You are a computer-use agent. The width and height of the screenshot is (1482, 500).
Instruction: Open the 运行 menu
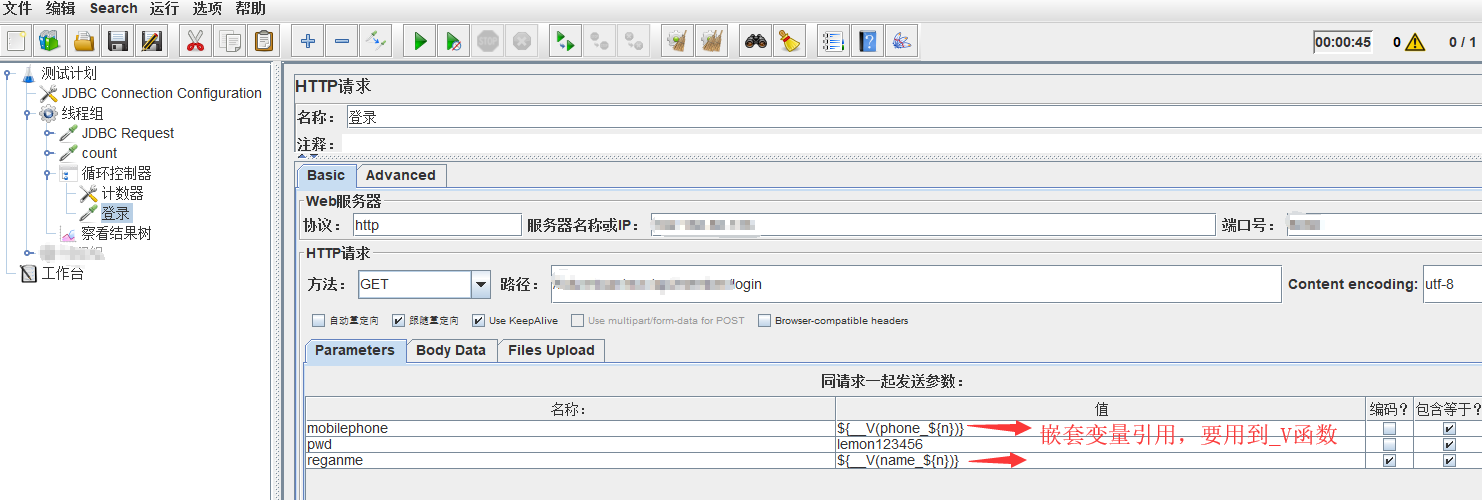click(164, 9)
